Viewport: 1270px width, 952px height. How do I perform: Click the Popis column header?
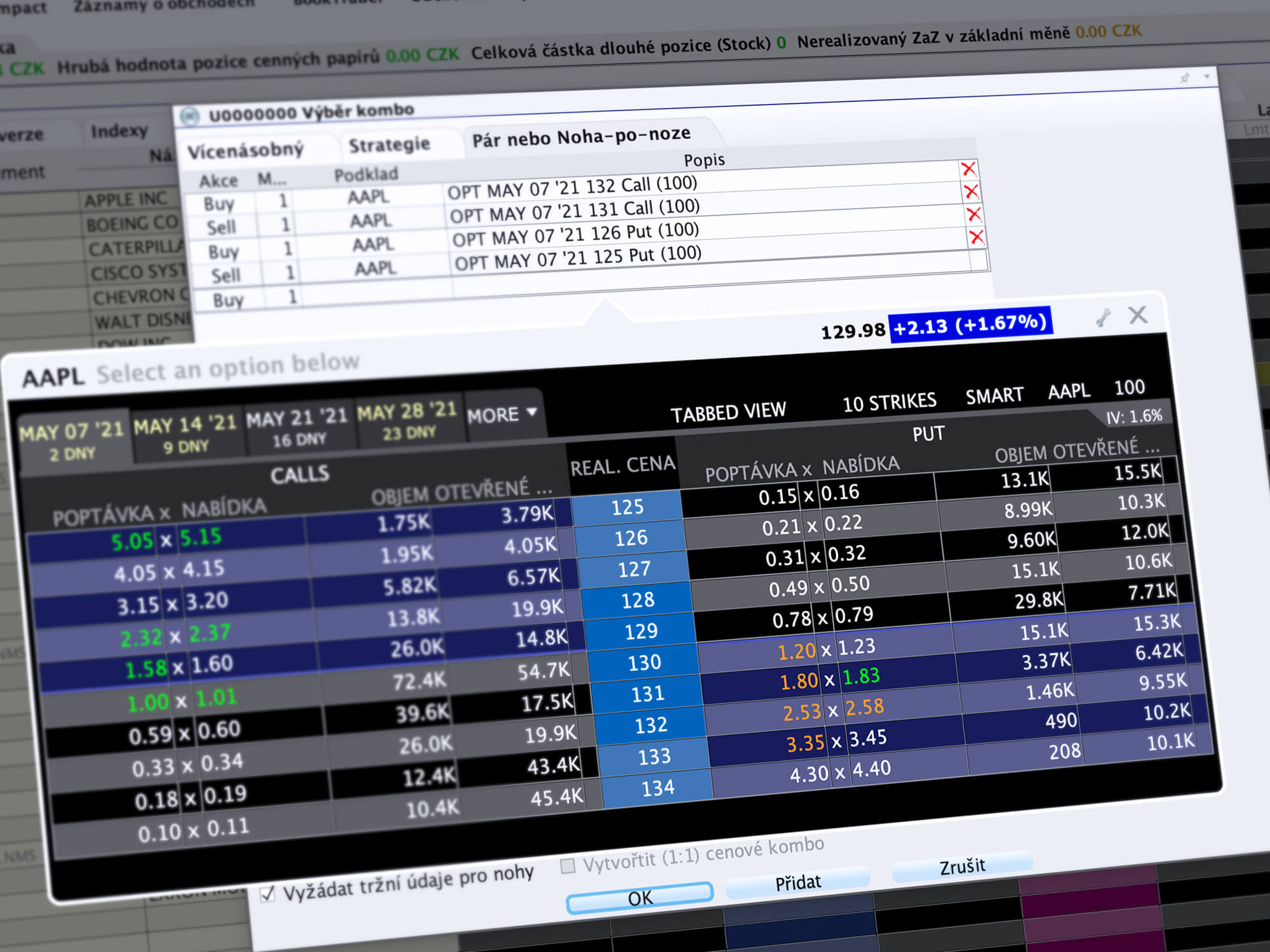coord(704,160)
